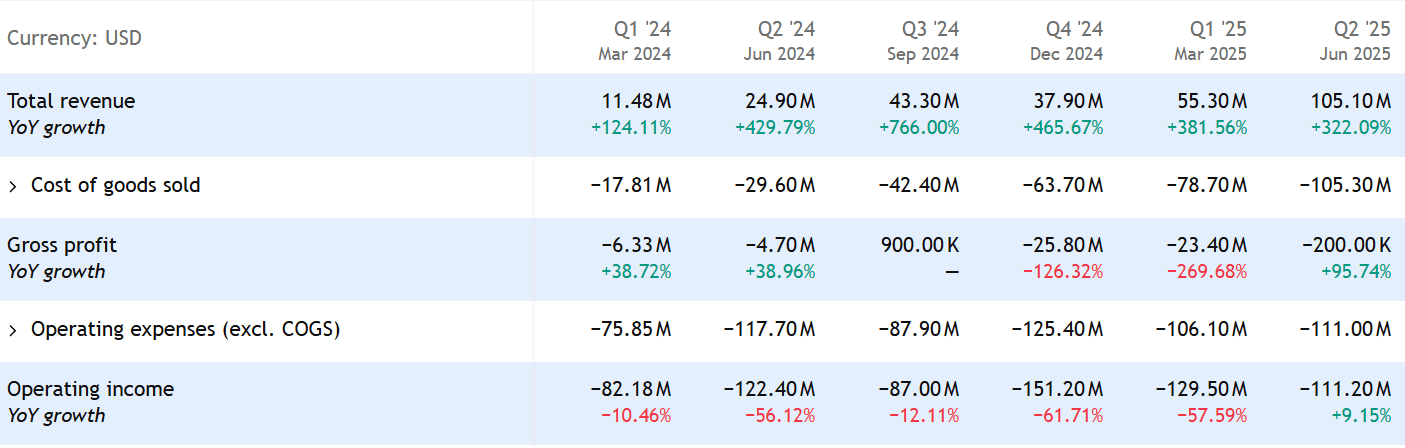Click Q1 '25 gross profit growth −269.68%

(1206, 272)
